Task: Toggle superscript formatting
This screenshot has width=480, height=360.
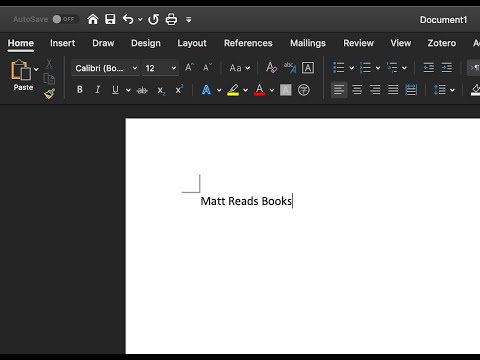Action: point(179,89)
